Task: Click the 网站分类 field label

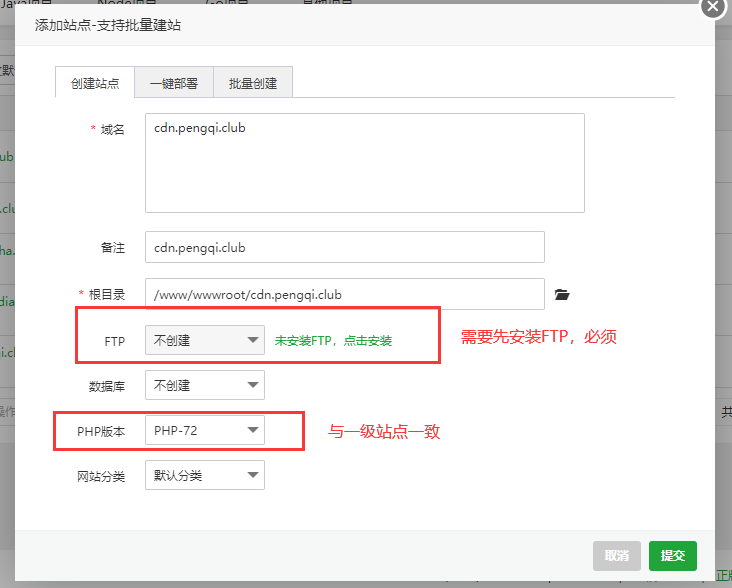Action: (x=101, y=476)
